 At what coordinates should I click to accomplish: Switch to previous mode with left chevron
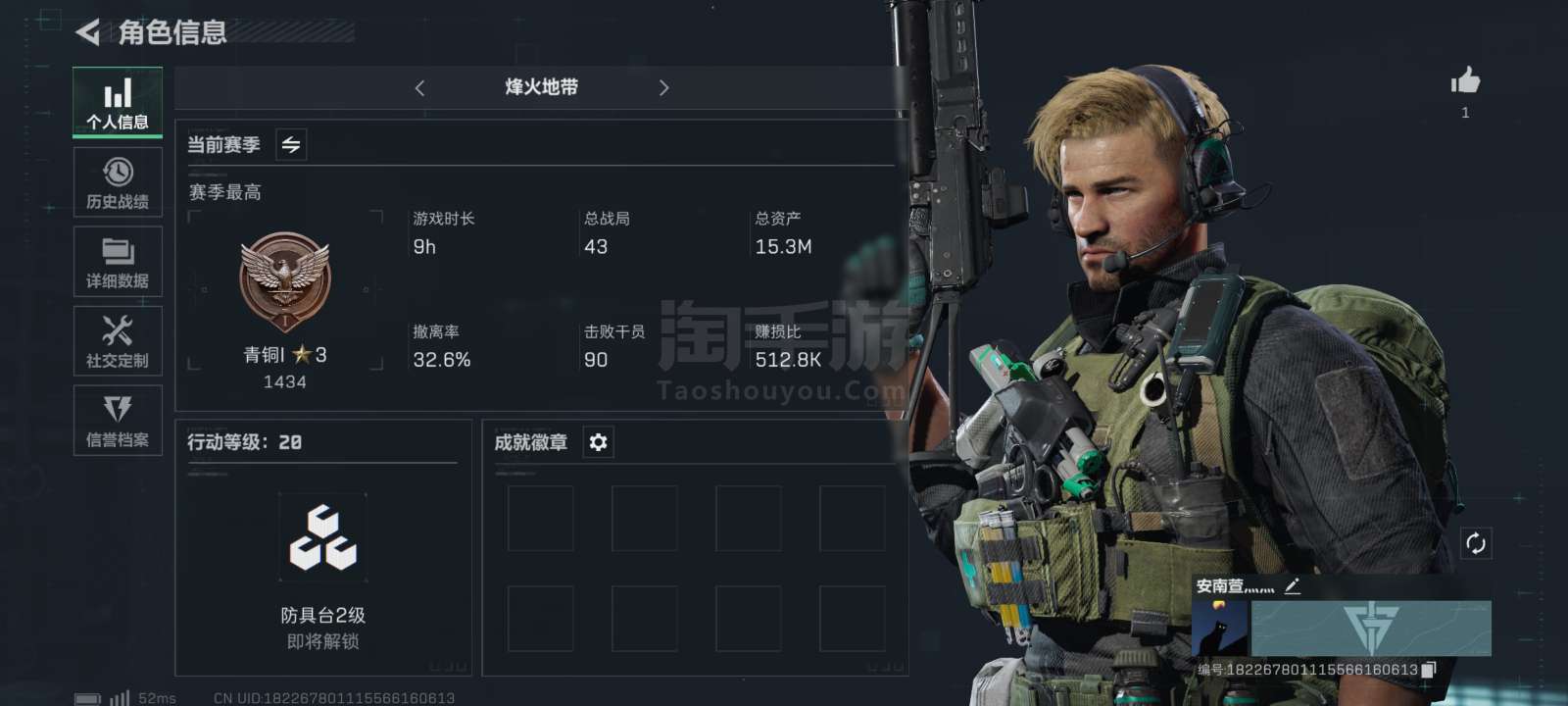coord(419,88)
